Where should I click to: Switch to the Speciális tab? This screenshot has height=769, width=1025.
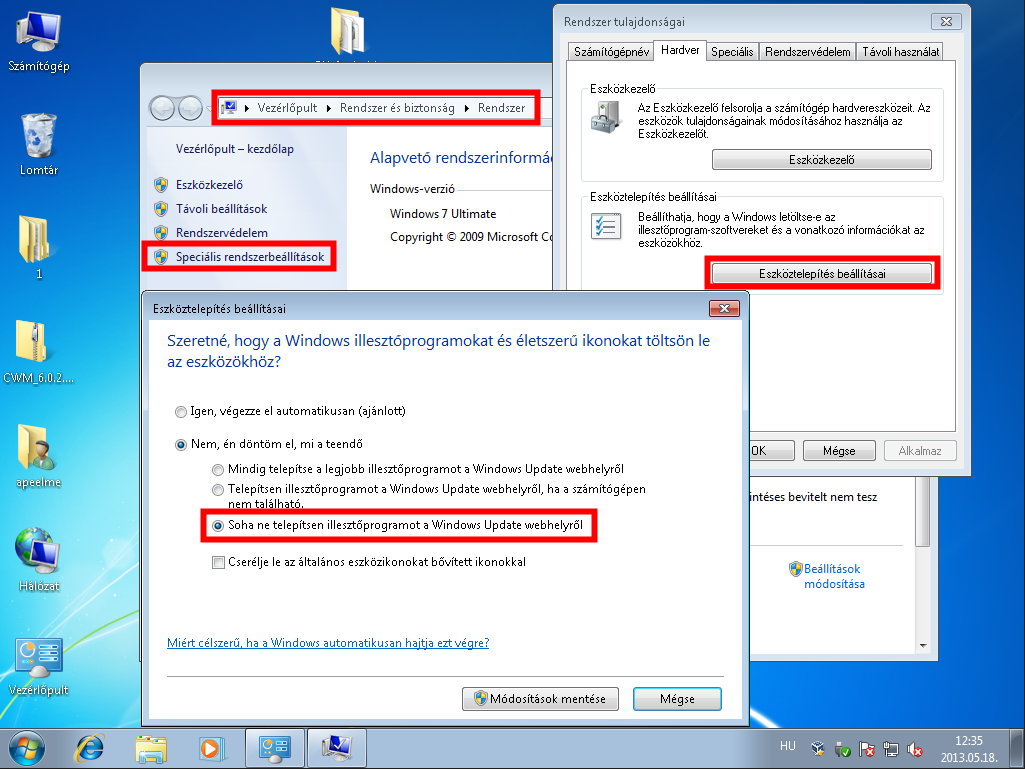[x=732, y=52]
